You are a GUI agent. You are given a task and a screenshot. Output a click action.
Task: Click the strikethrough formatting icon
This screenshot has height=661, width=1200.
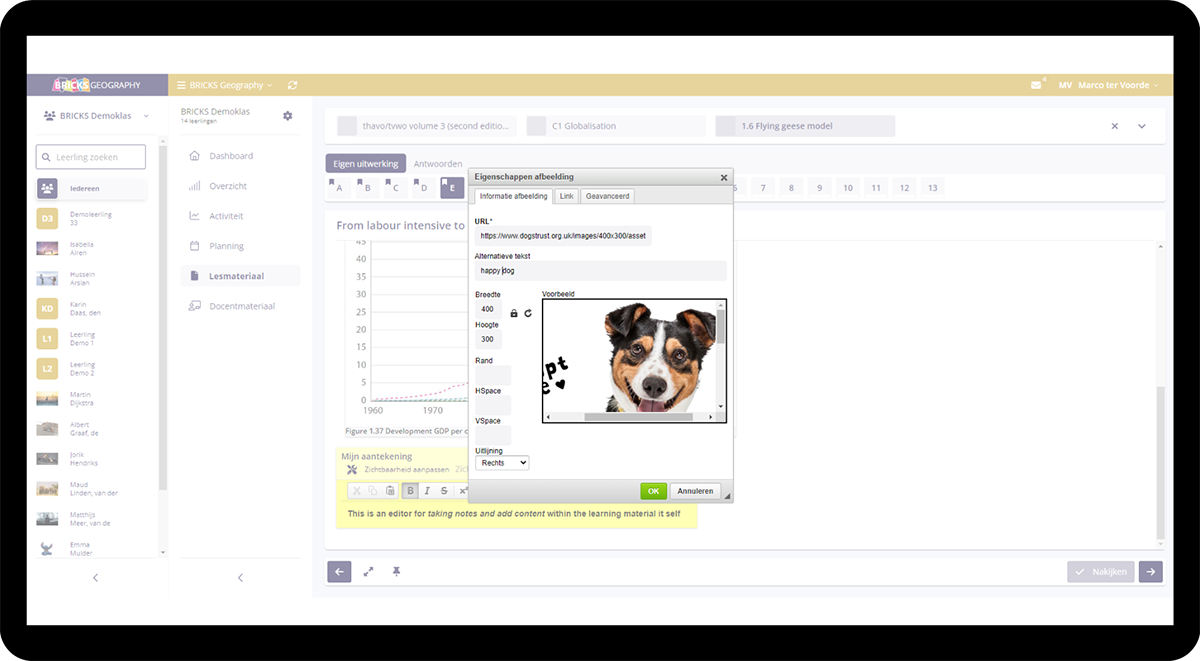pos(444,491)
